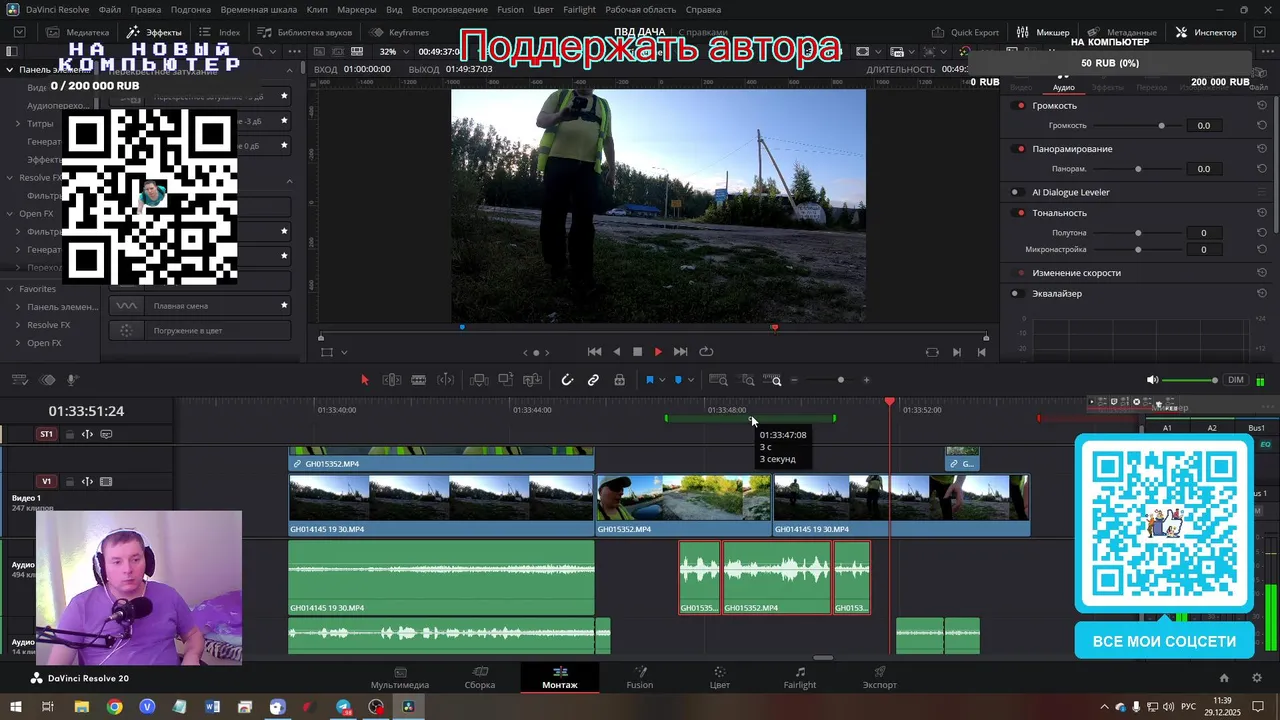The width and height of the screenshot is (1280, 720).
Task: Toggle Position Lock padlock icon
Action: click(619, 380)
